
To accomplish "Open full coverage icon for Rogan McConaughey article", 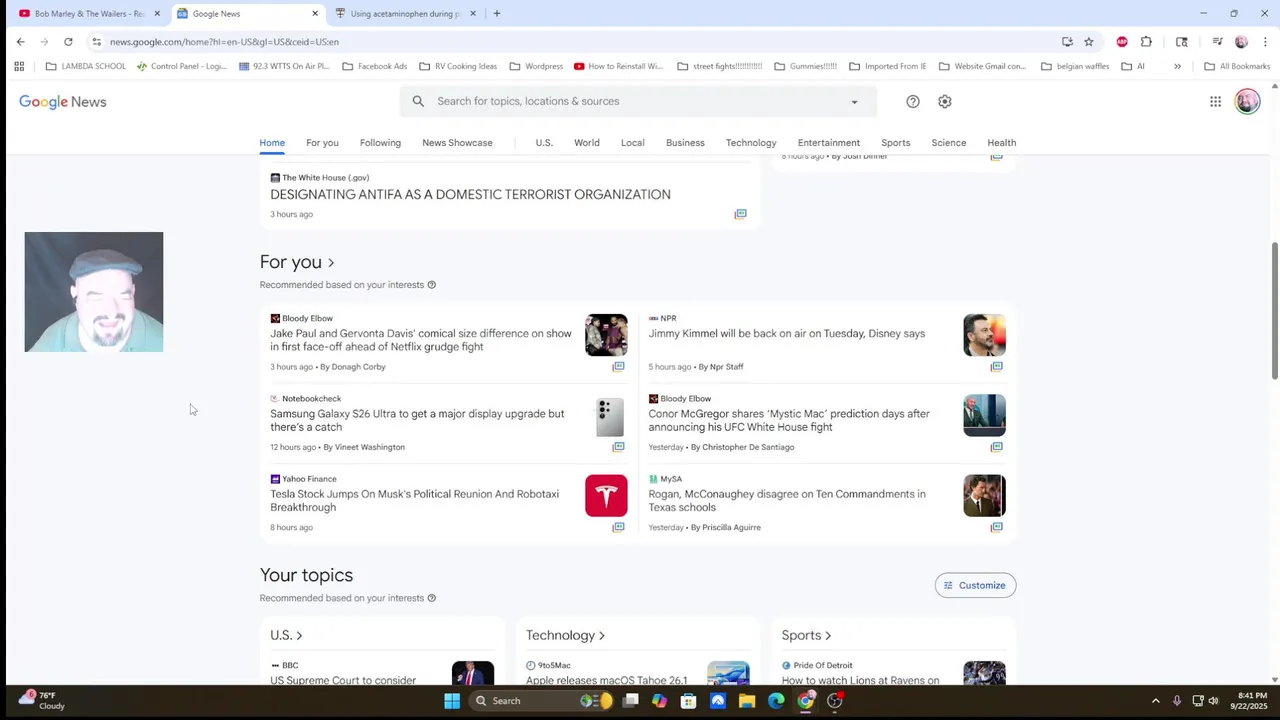I will pyautogui.click(x=996, y=527).
